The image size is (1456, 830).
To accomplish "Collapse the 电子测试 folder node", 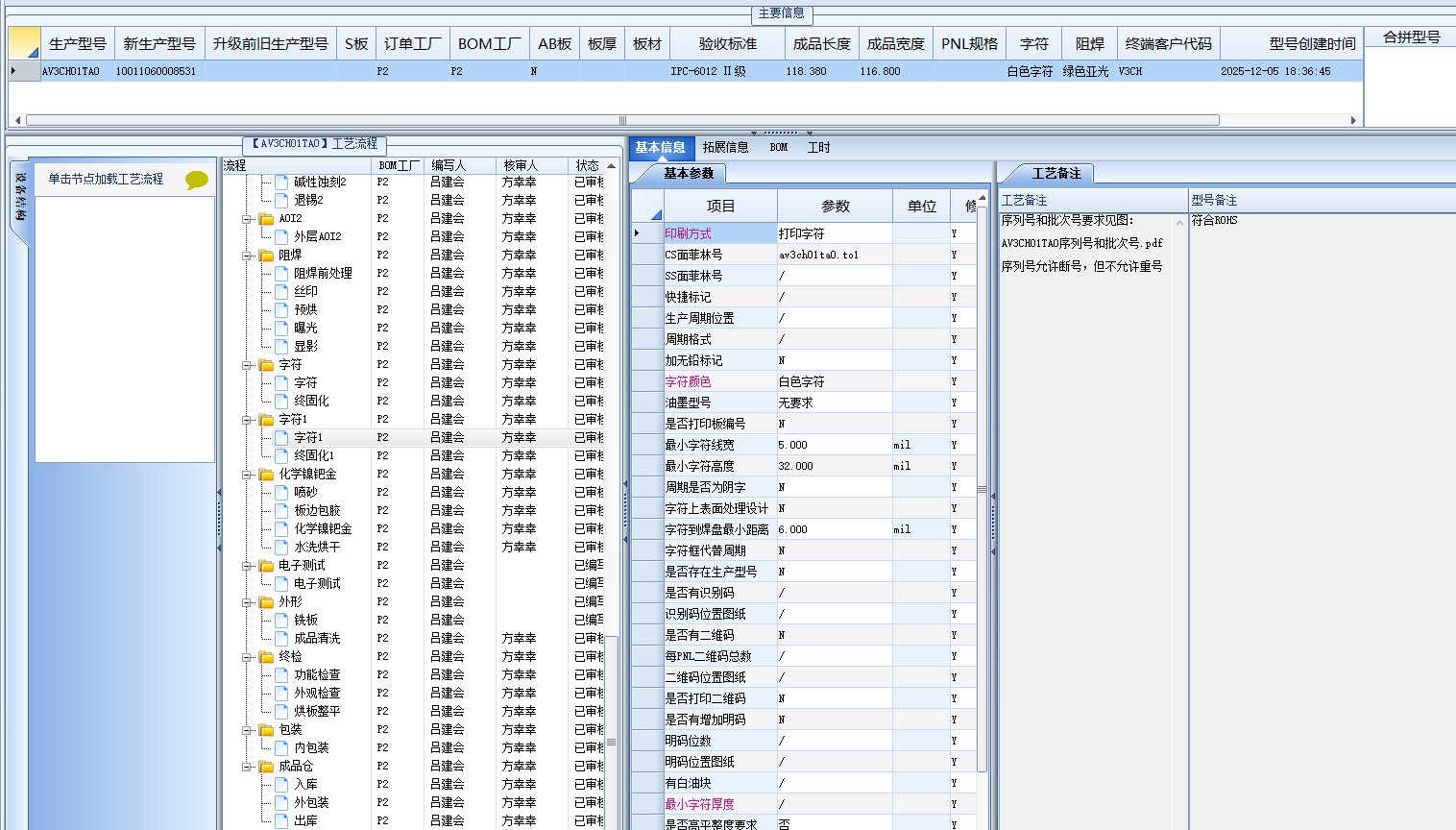I will (247, 566).
